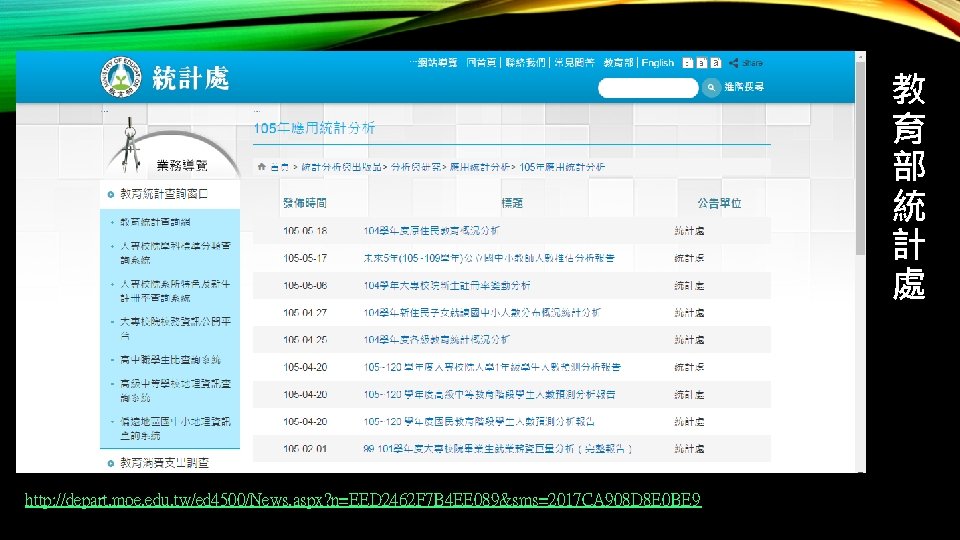
Task: Open the depart.moe.edu.tw URL hyperlink
Action: pos(363,500)
